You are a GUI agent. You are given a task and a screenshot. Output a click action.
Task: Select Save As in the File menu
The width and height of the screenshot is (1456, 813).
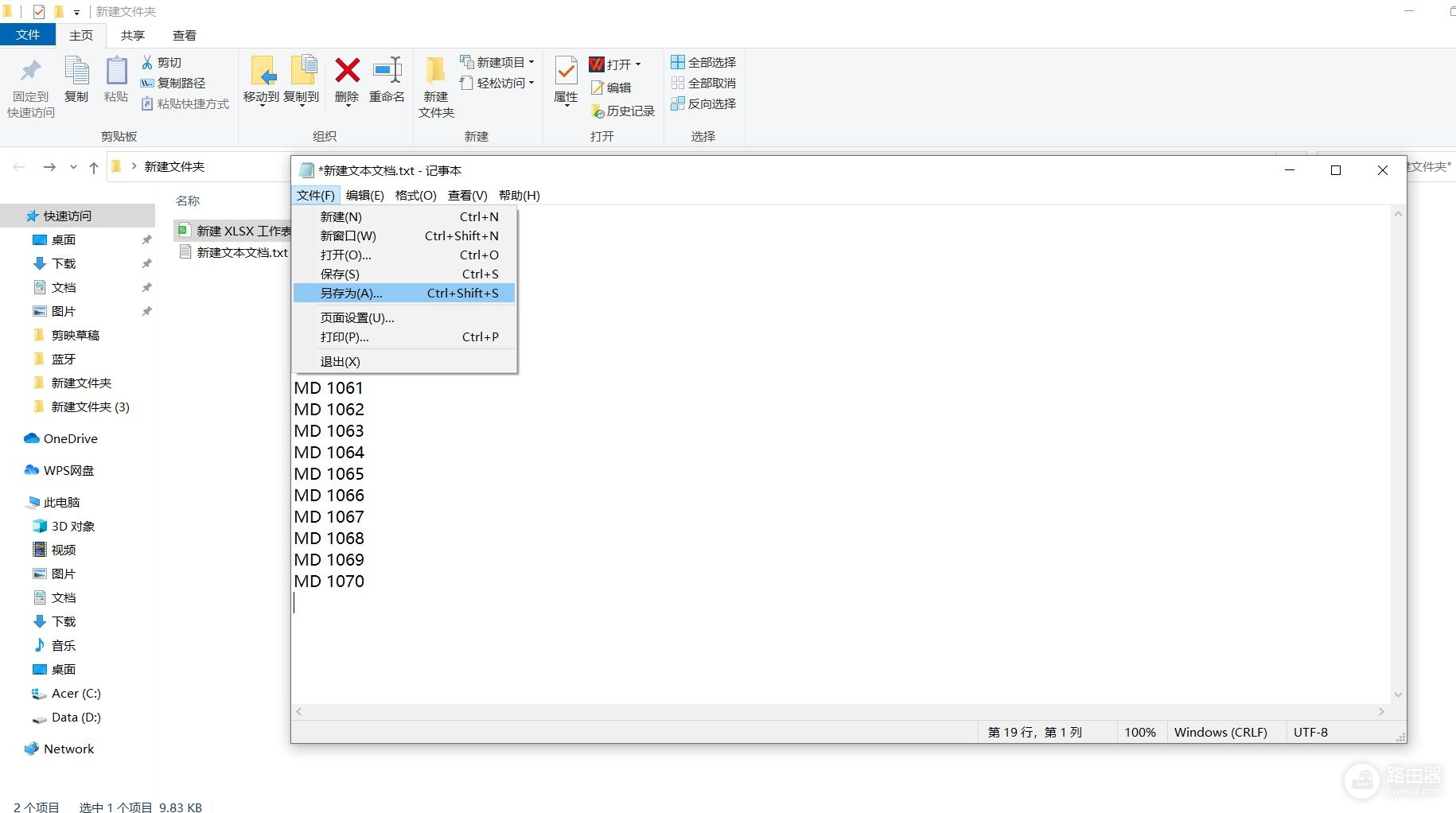coord(351,293)
